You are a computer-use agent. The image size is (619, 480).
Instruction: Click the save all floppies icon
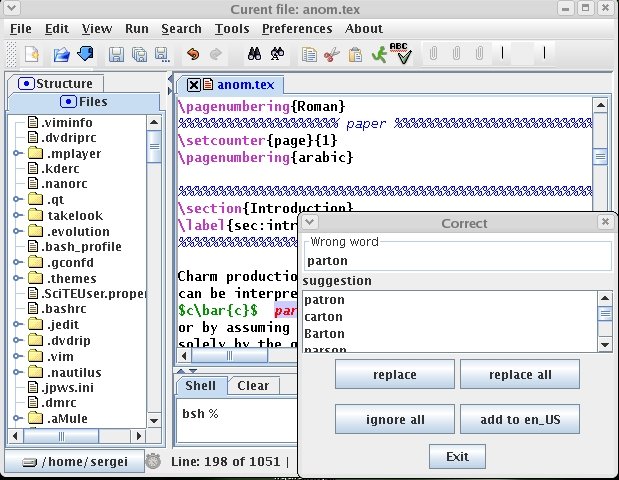(x=139, y=54)
